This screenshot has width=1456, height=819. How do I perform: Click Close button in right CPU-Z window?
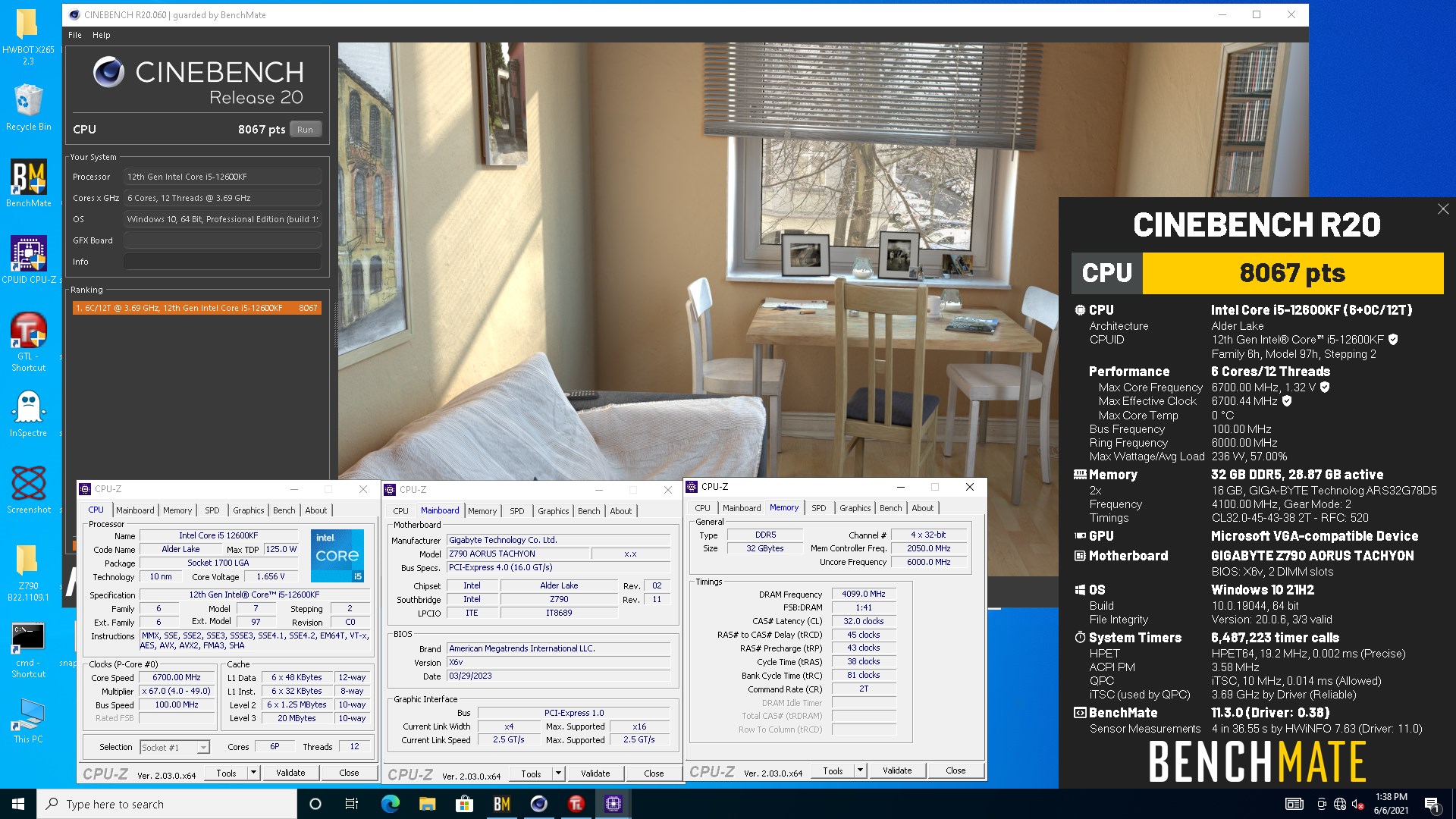click(x=955, y=770)
